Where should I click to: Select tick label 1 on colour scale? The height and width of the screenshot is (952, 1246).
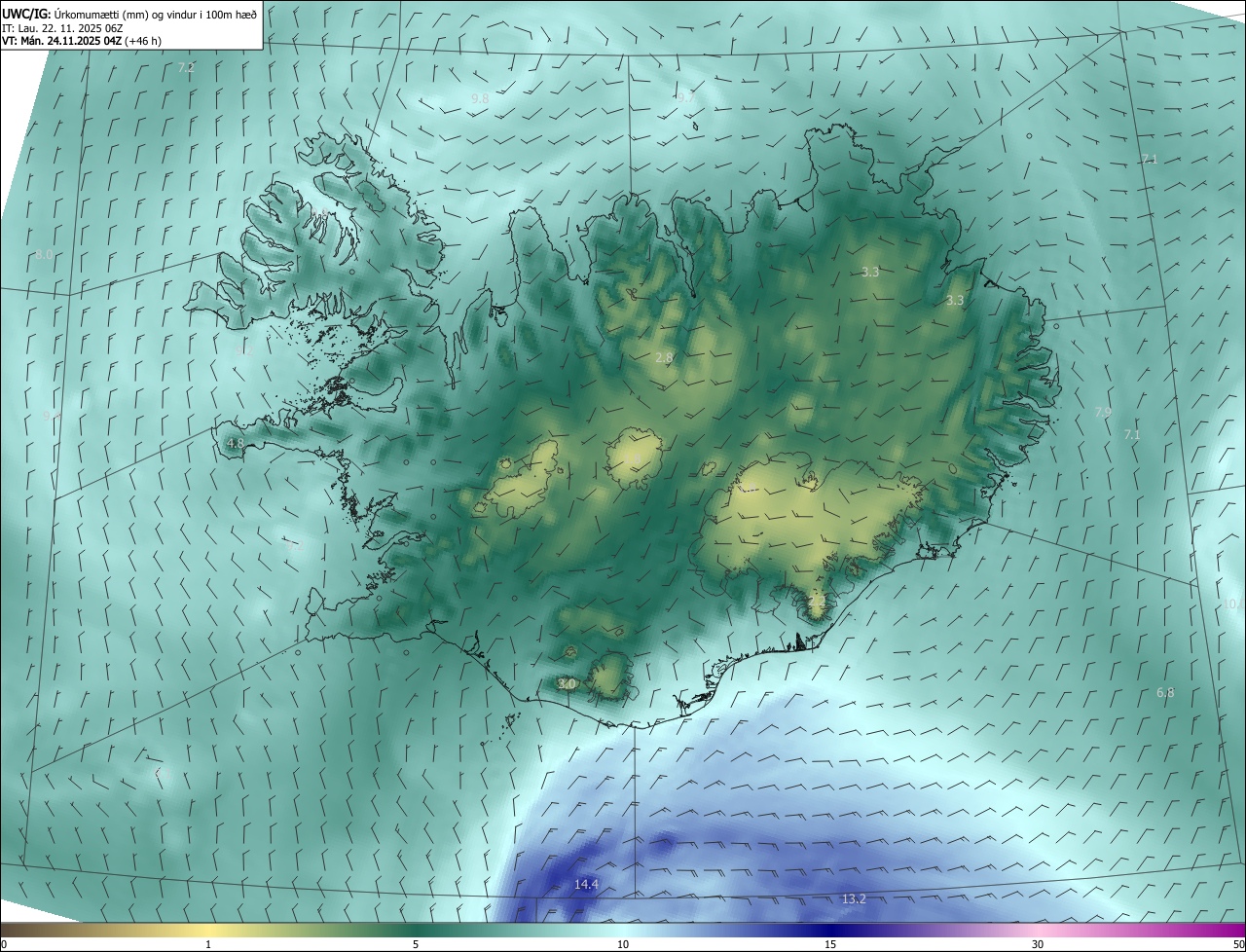coord(208,944)
